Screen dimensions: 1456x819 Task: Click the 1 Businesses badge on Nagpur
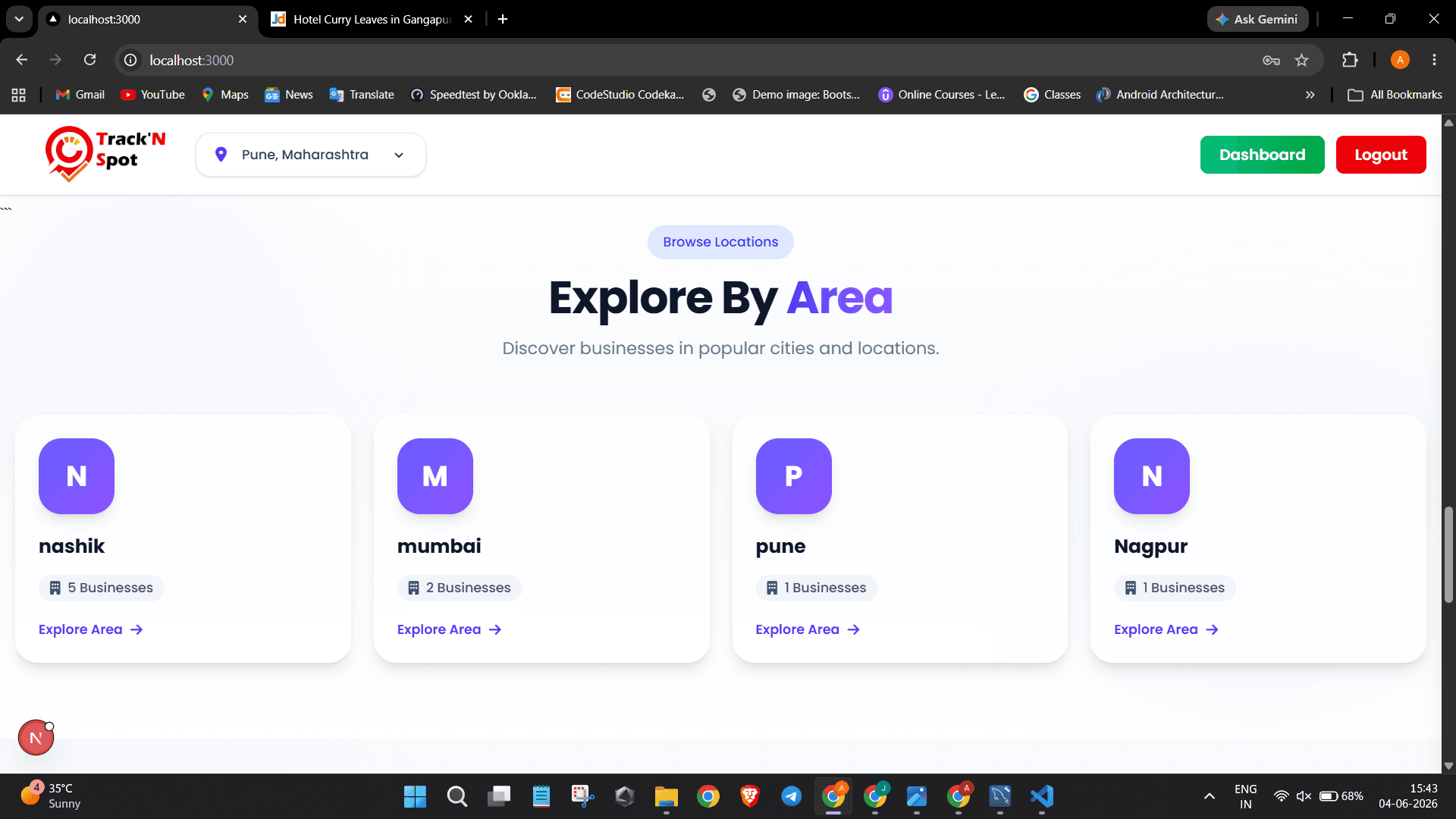(1175, 588)
